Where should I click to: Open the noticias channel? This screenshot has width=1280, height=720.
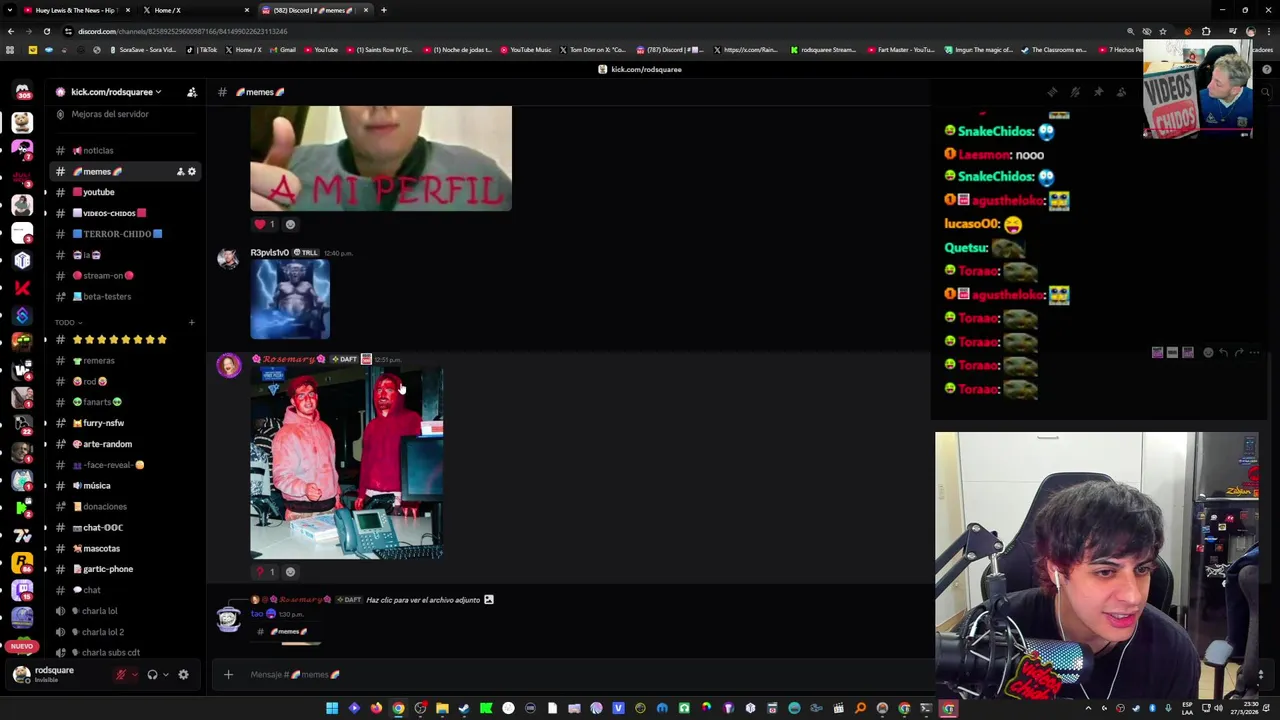tap(97, 151)
